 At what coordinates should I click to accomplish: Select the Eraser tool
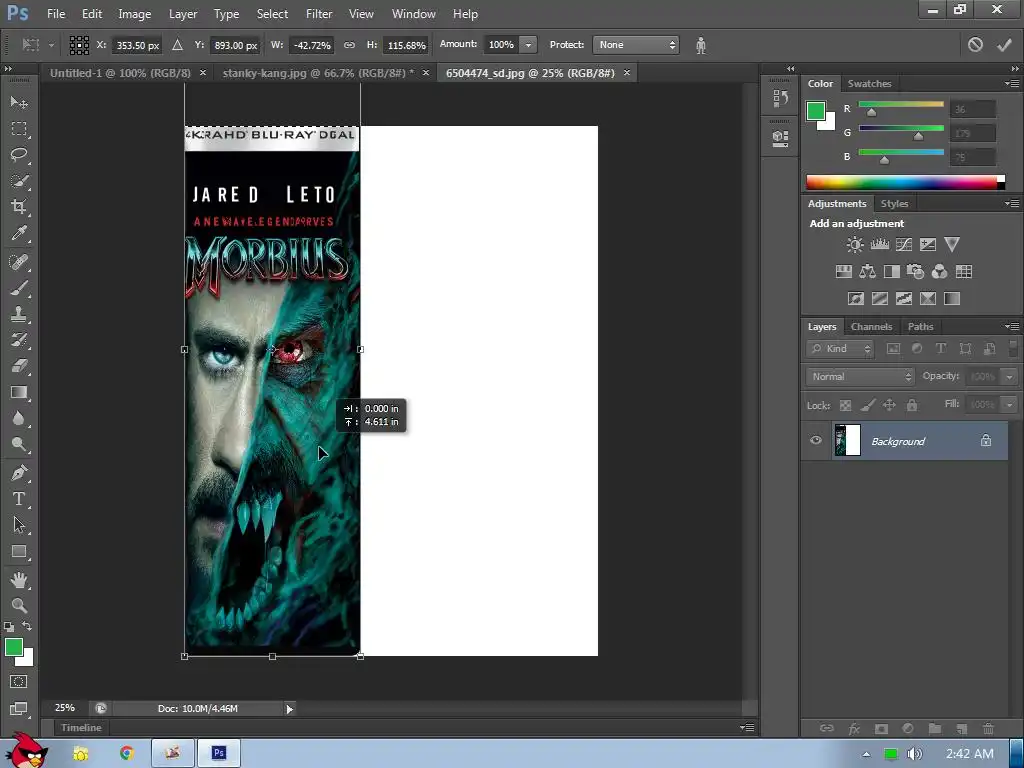click(x=19, y=366)
